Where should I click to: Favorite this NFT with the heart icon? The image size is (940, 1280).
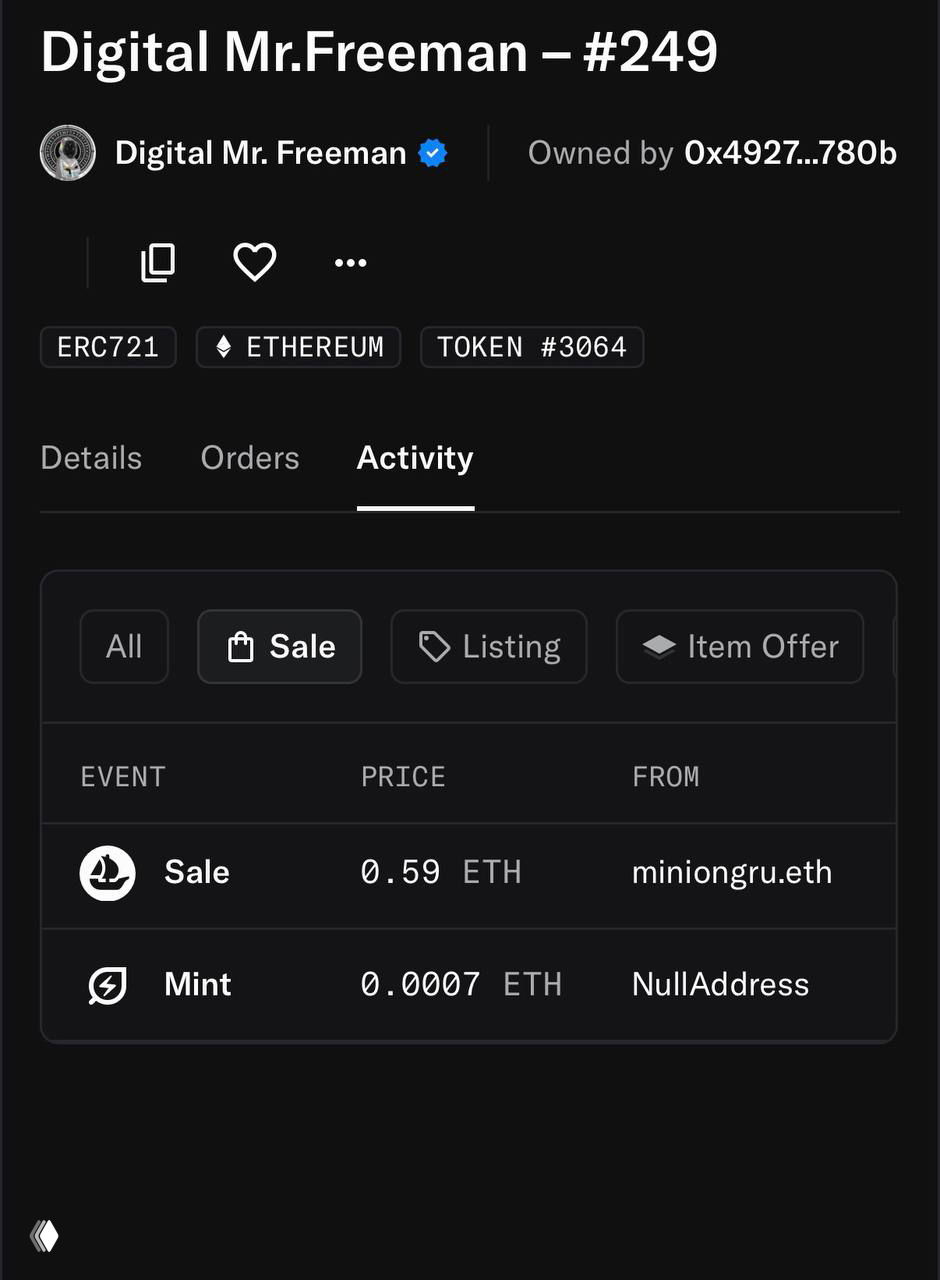point(254,263)
